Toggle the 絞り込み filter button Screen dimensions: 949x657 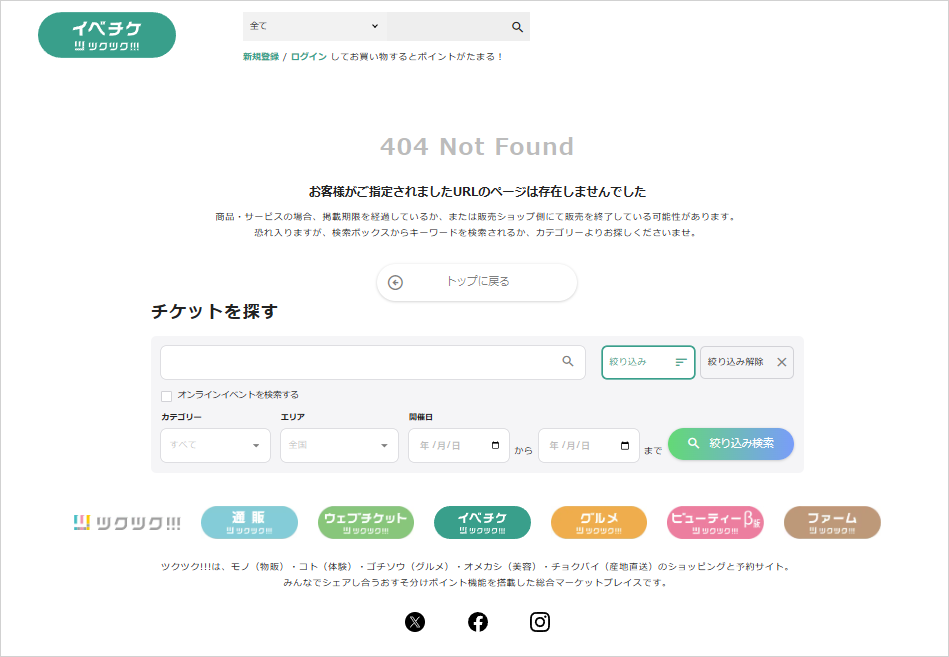[647, 362]
